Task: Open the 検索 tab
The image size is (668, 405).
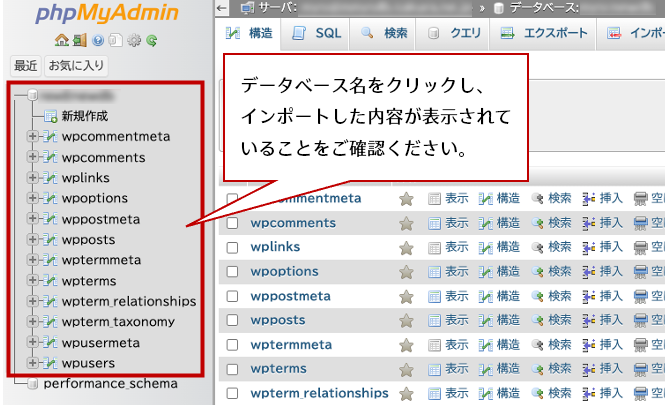Action: (383, 33)
